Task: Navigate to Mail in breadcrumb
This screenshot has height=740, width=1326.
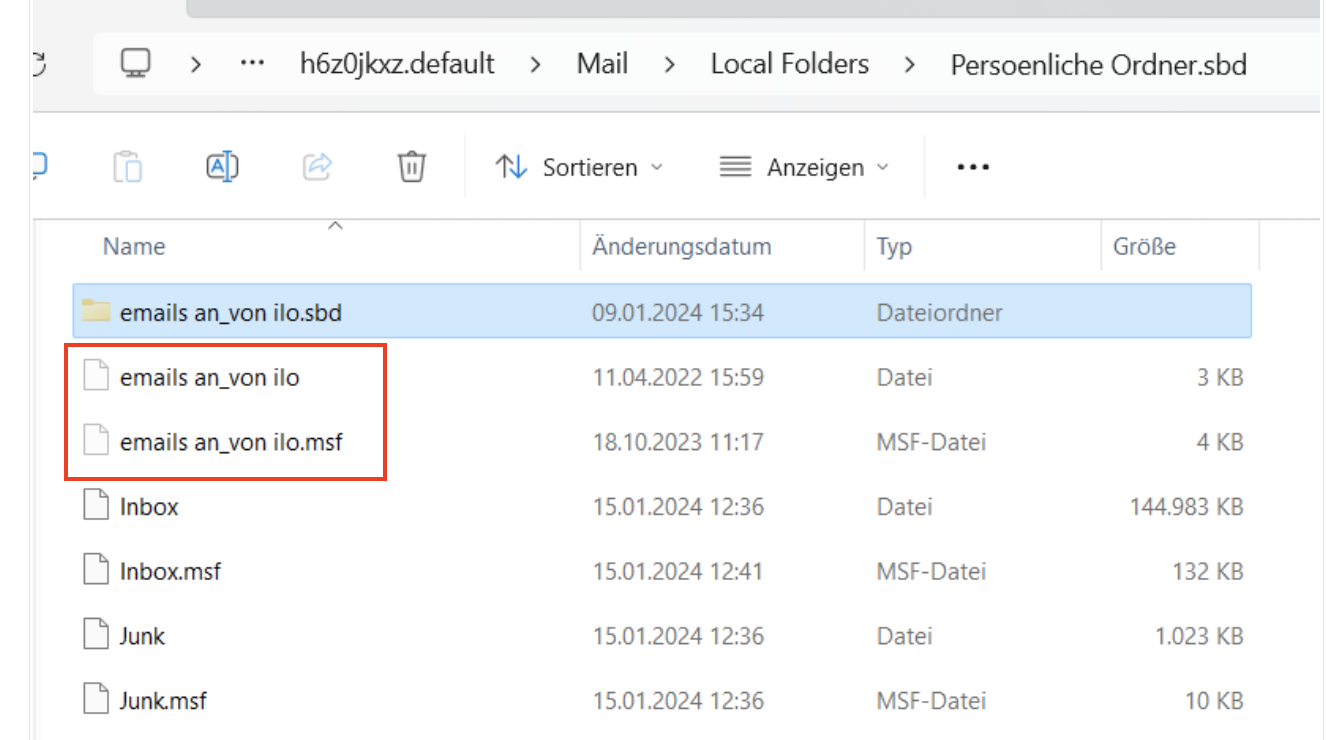Action: (x=602, y=64)
